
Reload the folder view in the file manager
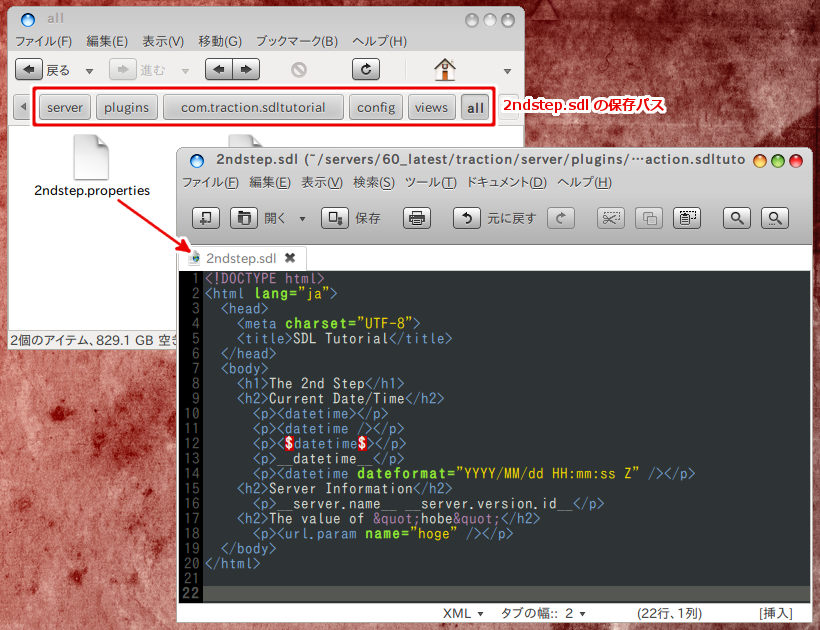pyautogui.click(x=366, y=70)
